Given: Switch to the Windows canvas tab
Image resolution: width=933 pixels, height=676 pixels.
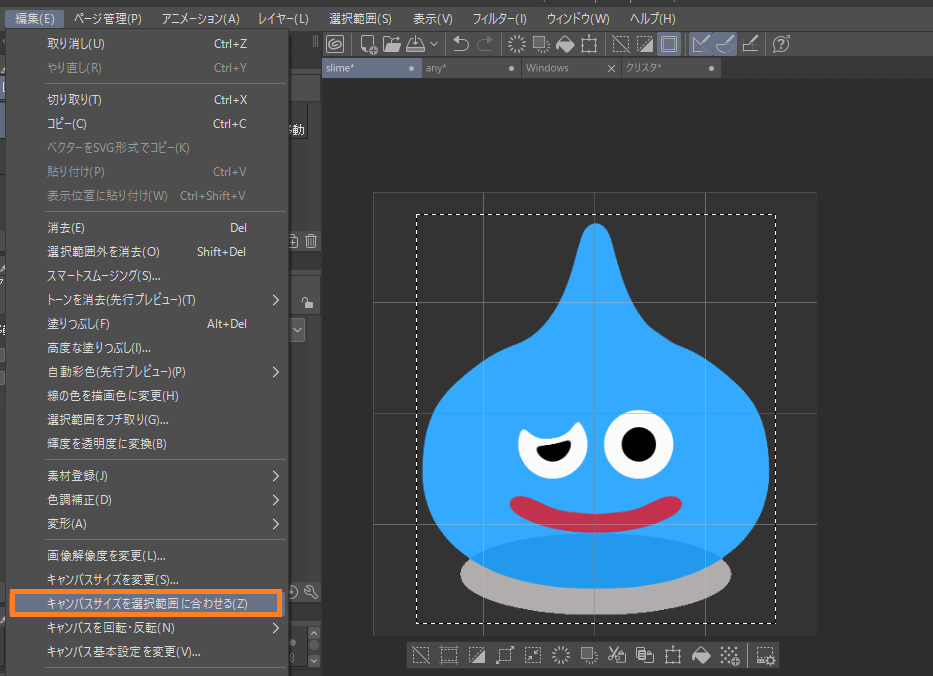Looking at the screenshot, I should (x=570, y=68).
